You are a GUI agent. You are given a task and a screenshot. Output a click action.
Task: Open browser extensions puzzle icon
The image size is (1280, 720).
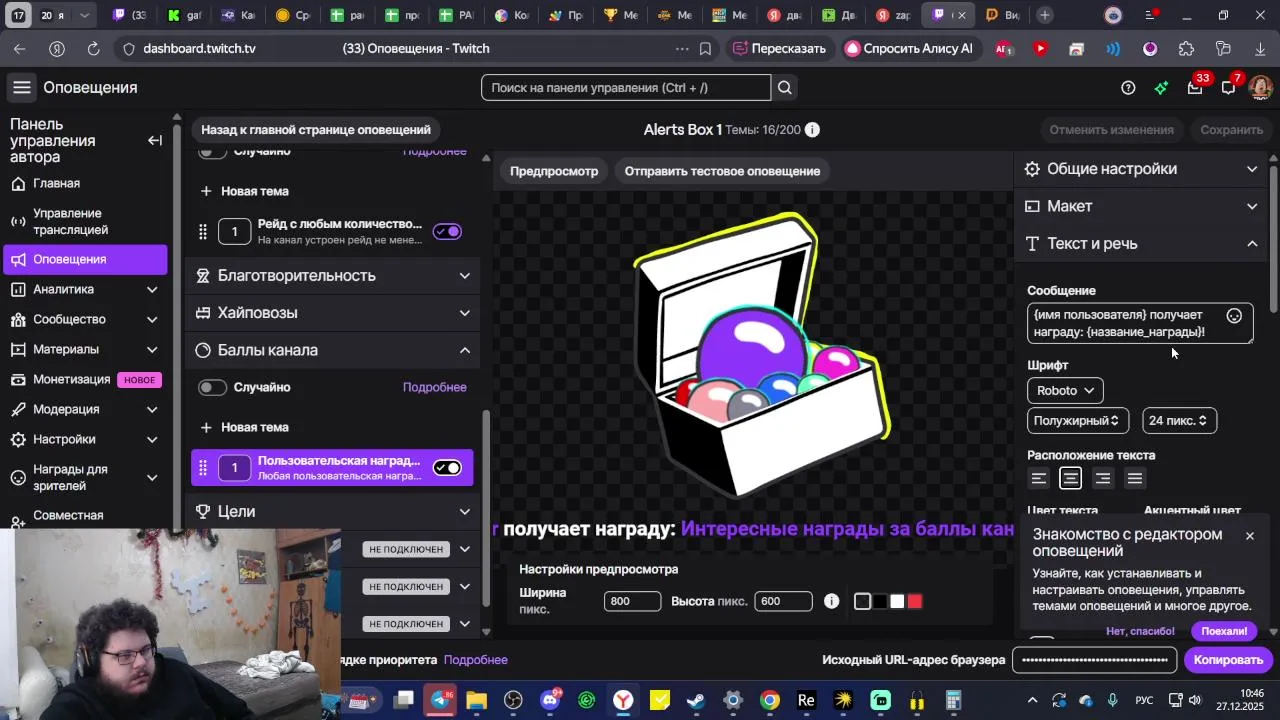pos(1187,49)
